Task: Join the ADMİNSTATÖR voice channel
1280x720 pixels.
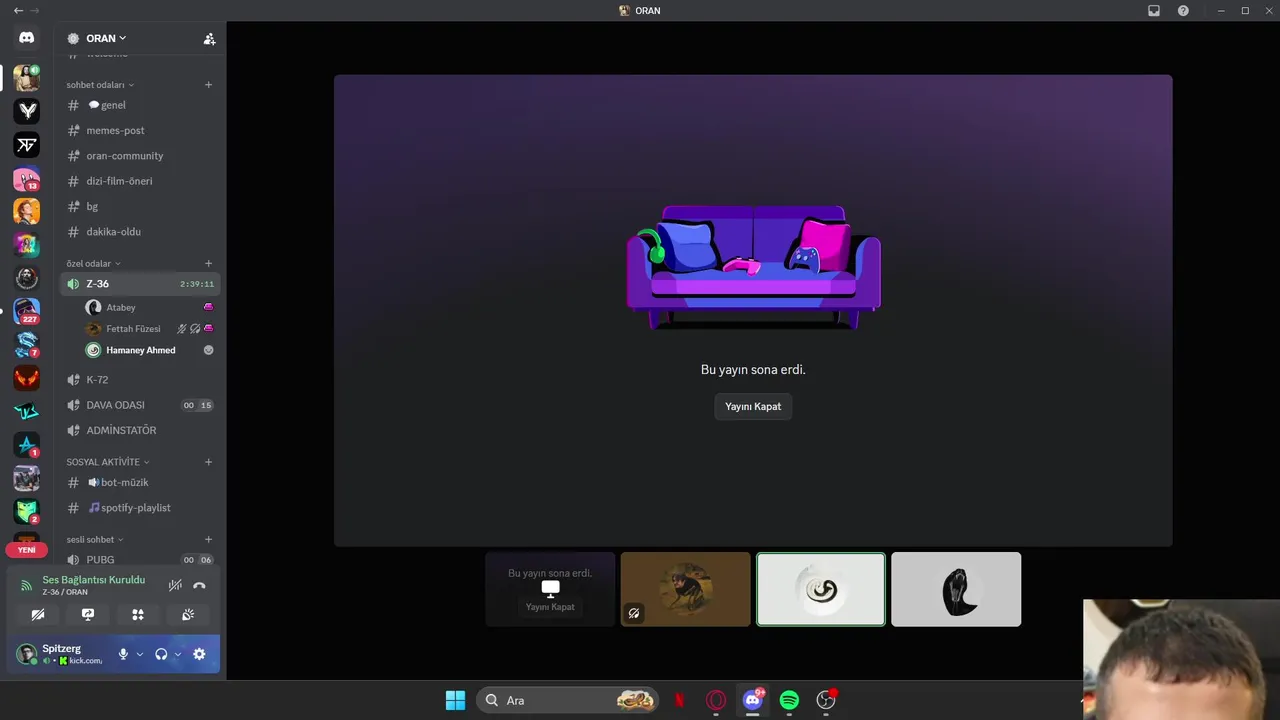Action: pyautogui.click(x=140, y=430)
